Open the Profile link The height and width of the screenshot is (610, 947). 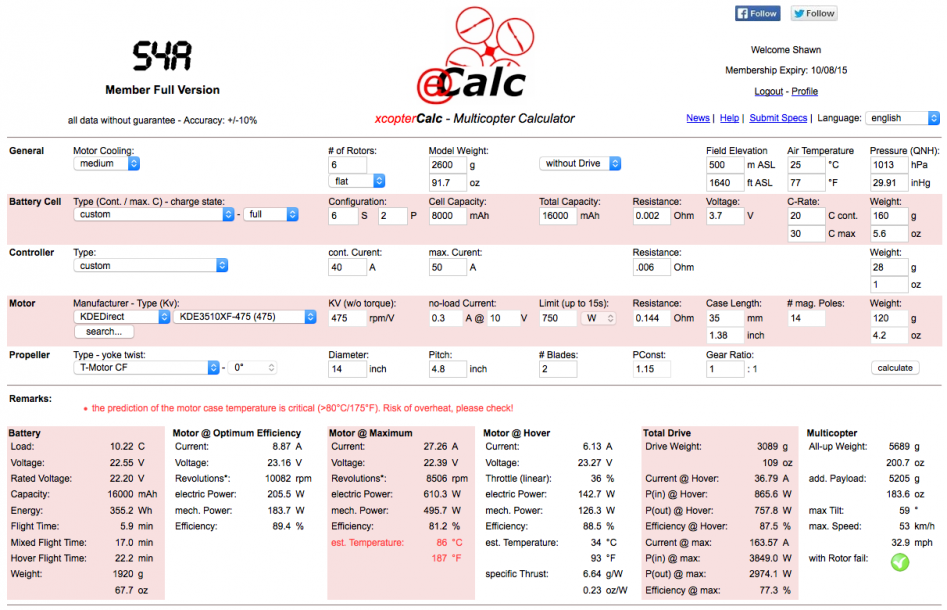[x=804, y=91]
